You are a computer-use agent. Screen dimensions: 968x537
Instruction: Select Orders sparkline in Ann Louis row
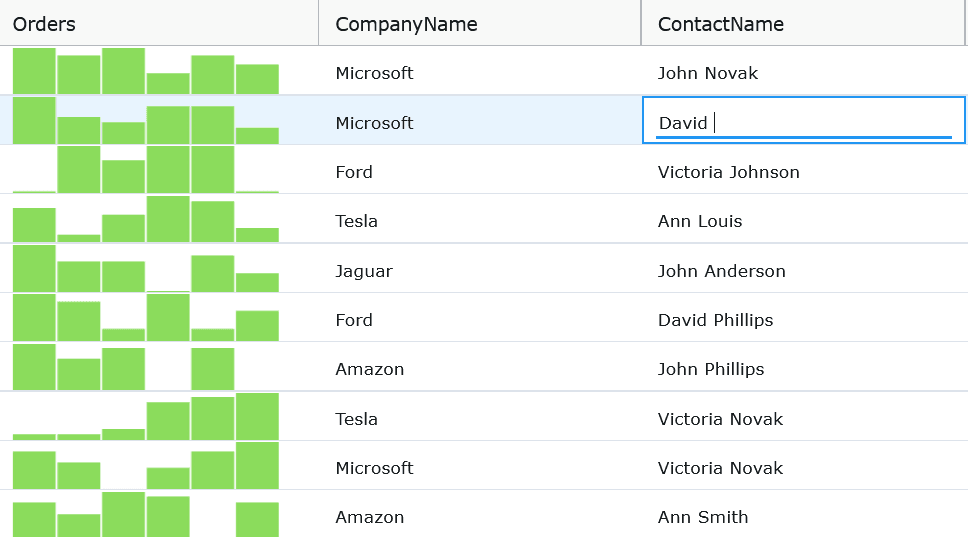click(146, 219)
